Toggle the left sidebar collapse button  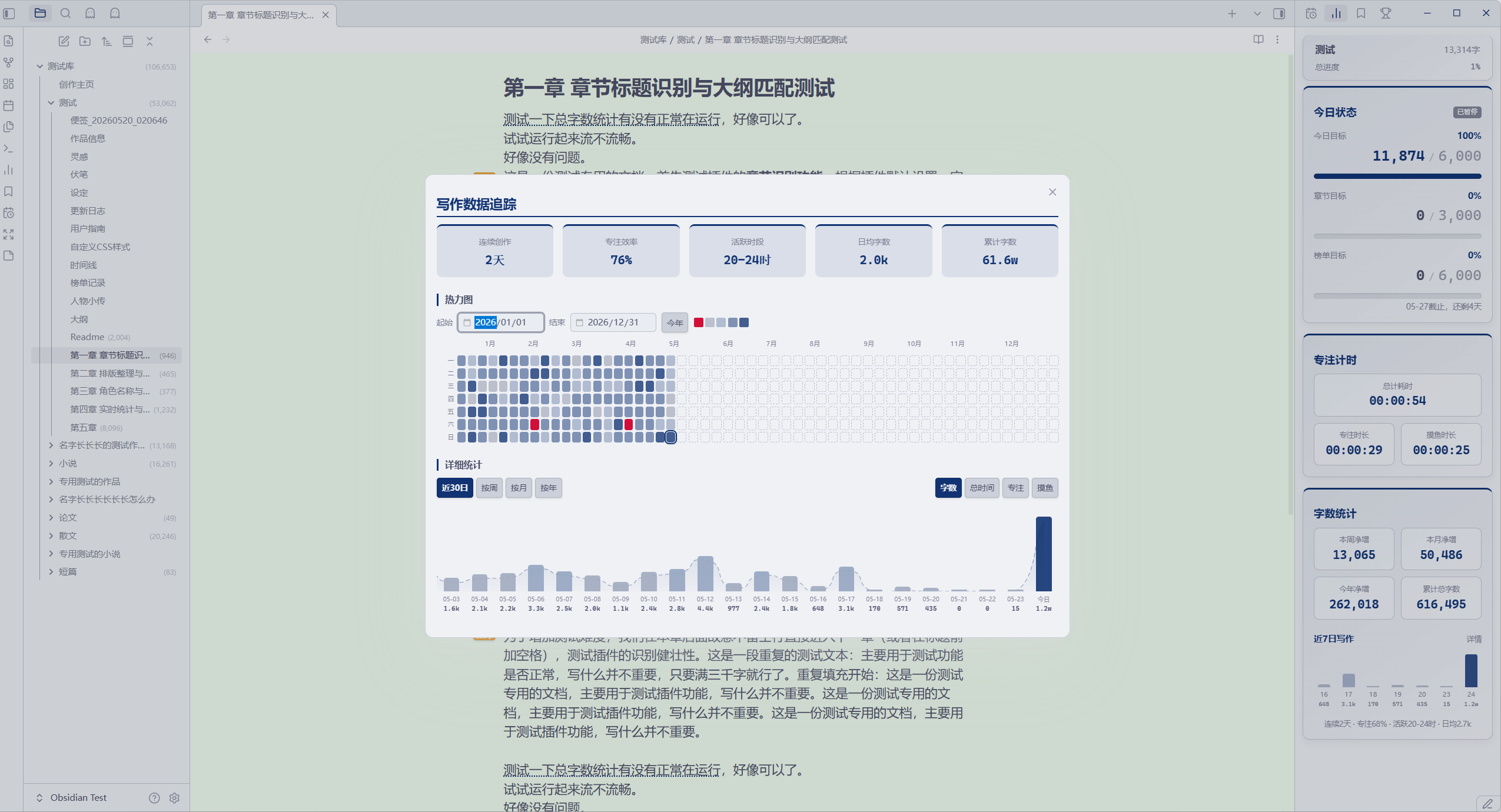point(9,14)
